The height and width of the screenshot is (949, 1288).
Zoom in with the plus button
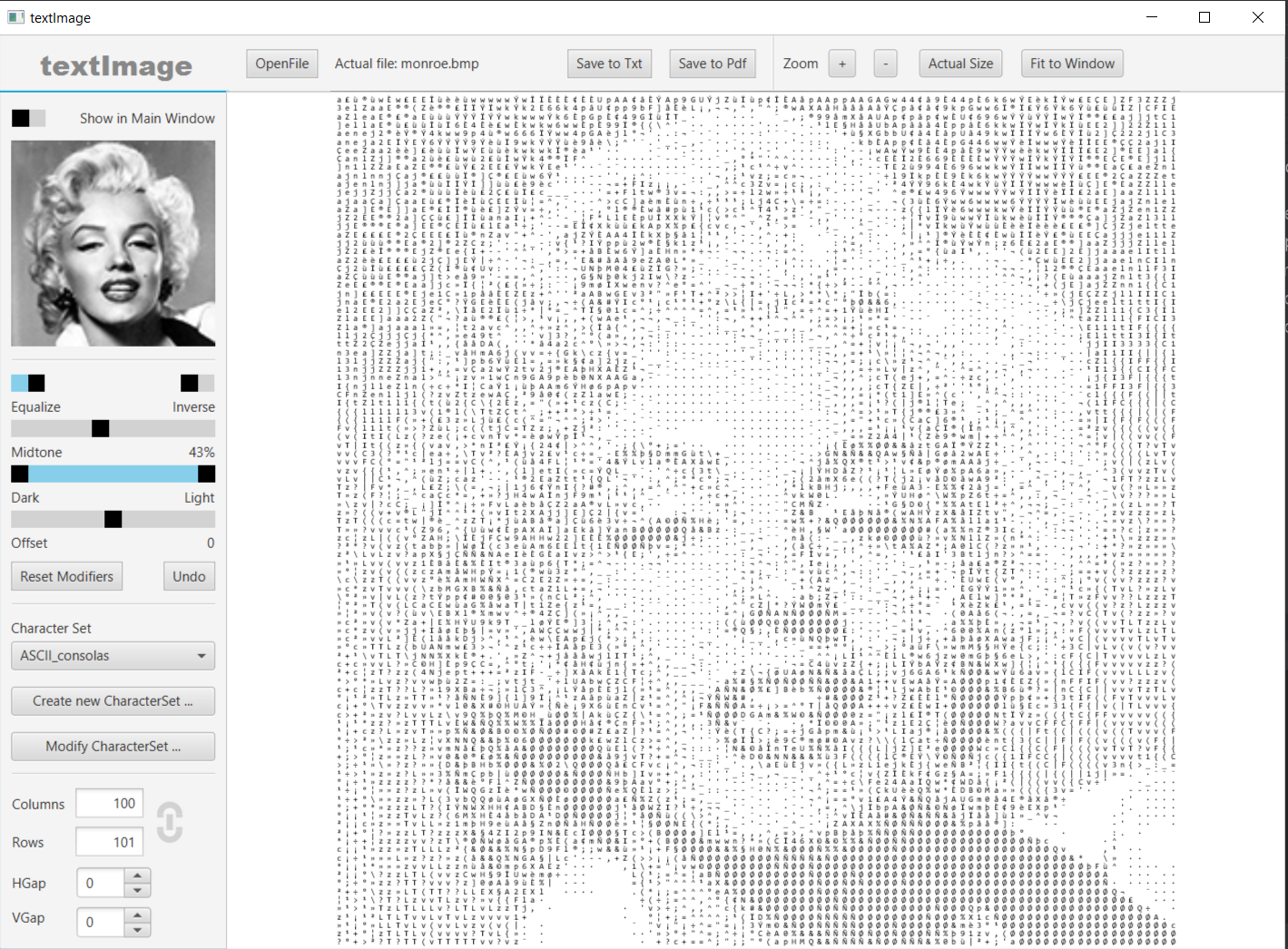(x=842, y=64)
